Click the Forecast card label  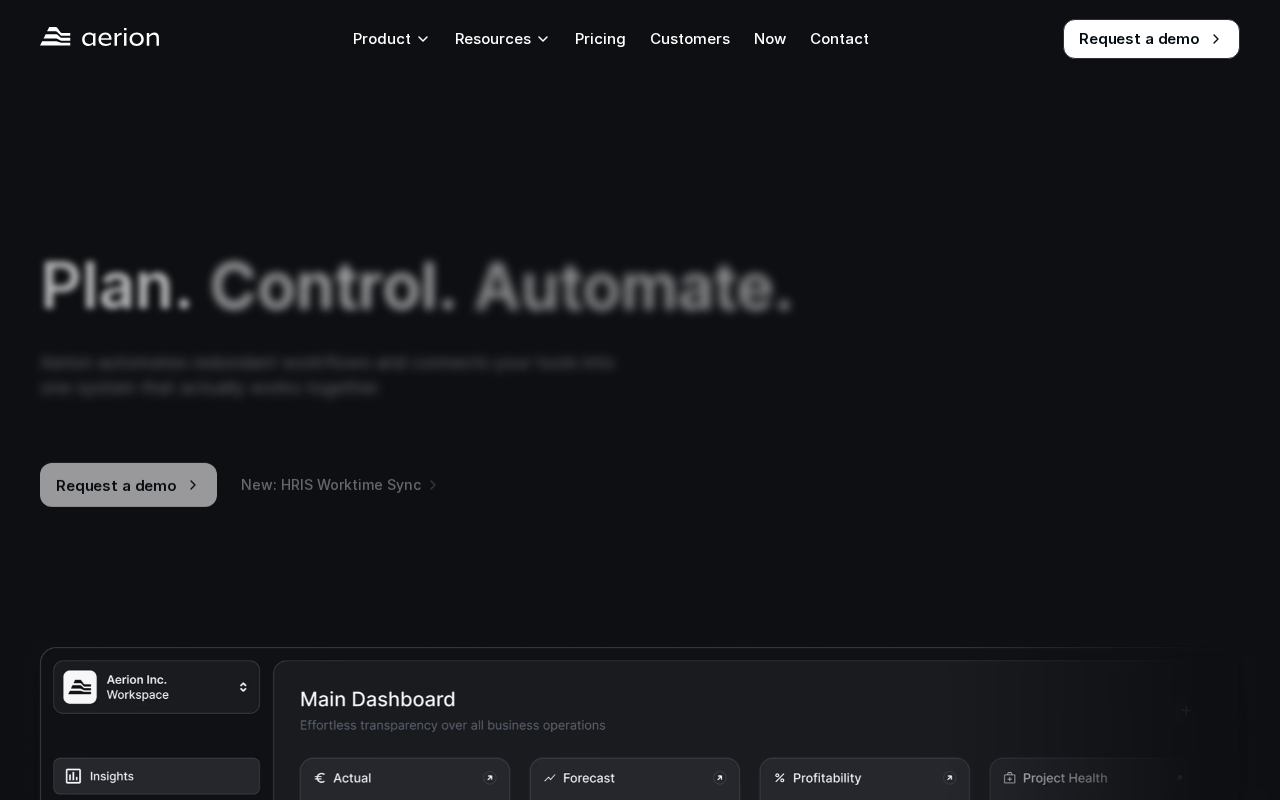[x=589, y=778]
